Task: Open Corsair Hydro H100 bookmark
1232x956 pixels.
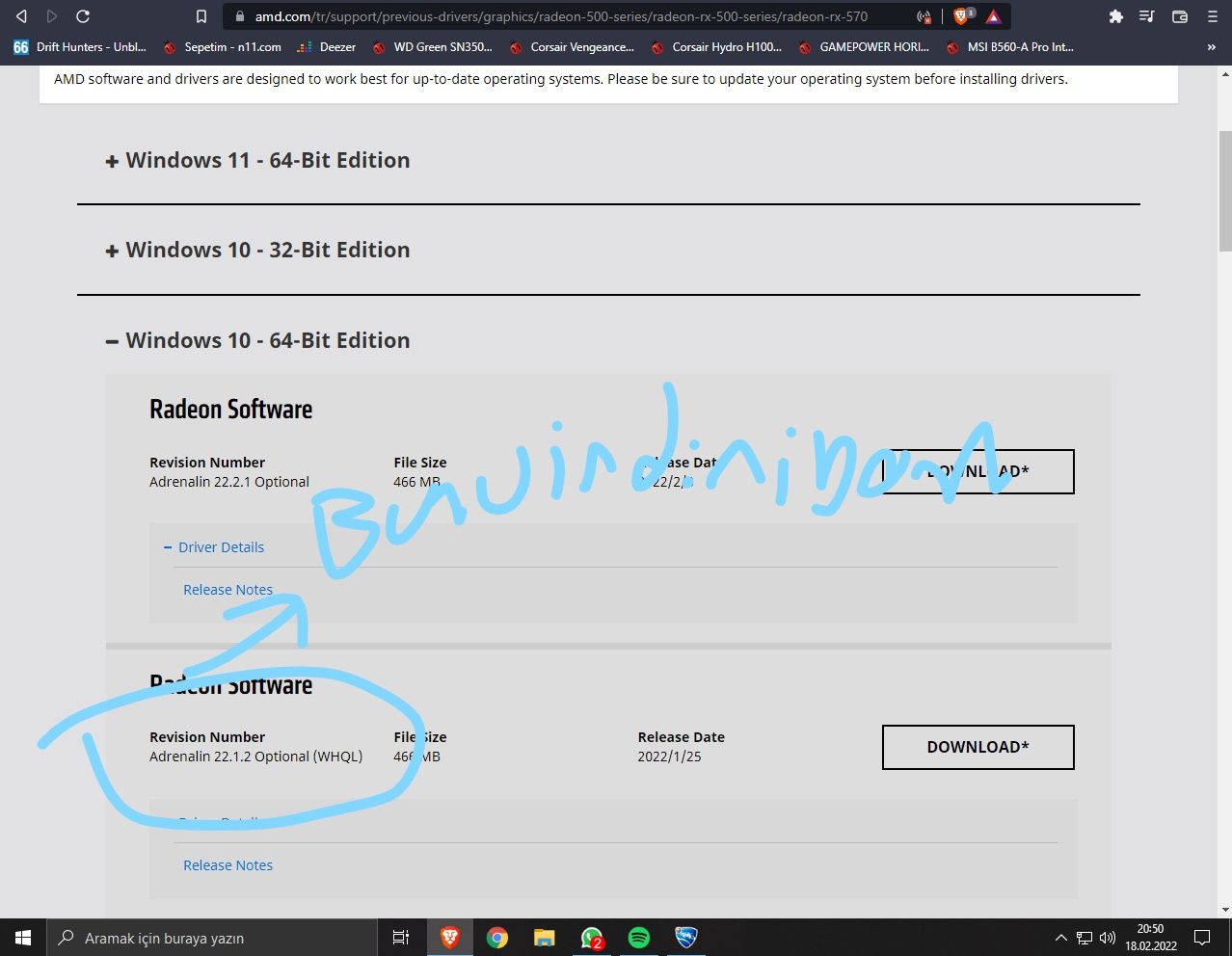Action: pyautogui.click(x=716, y=46)
